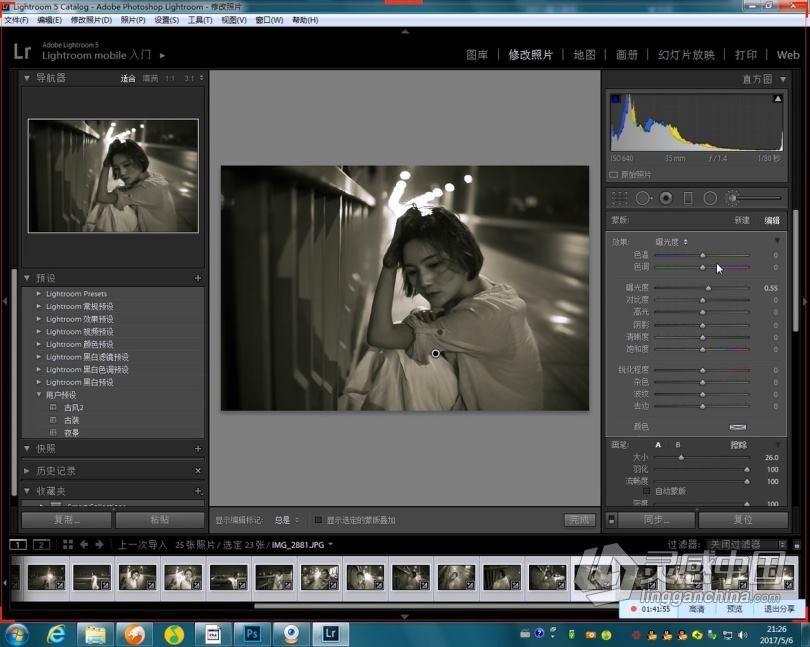Collapse the 直方图 panel
Screen dimensions: 810x647
783,79
